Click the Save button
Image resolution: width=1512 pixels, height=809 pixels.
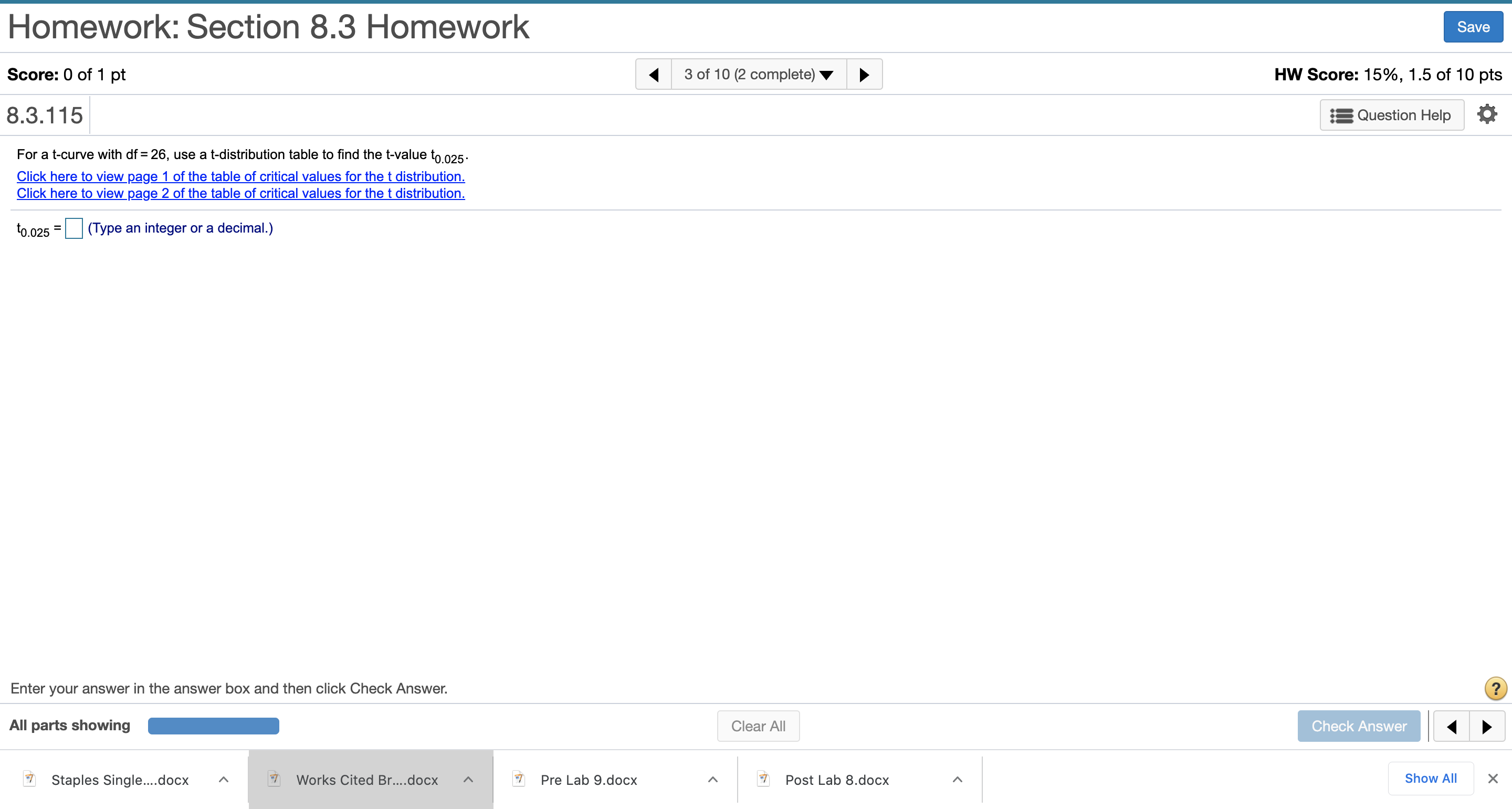(1473, 27)
